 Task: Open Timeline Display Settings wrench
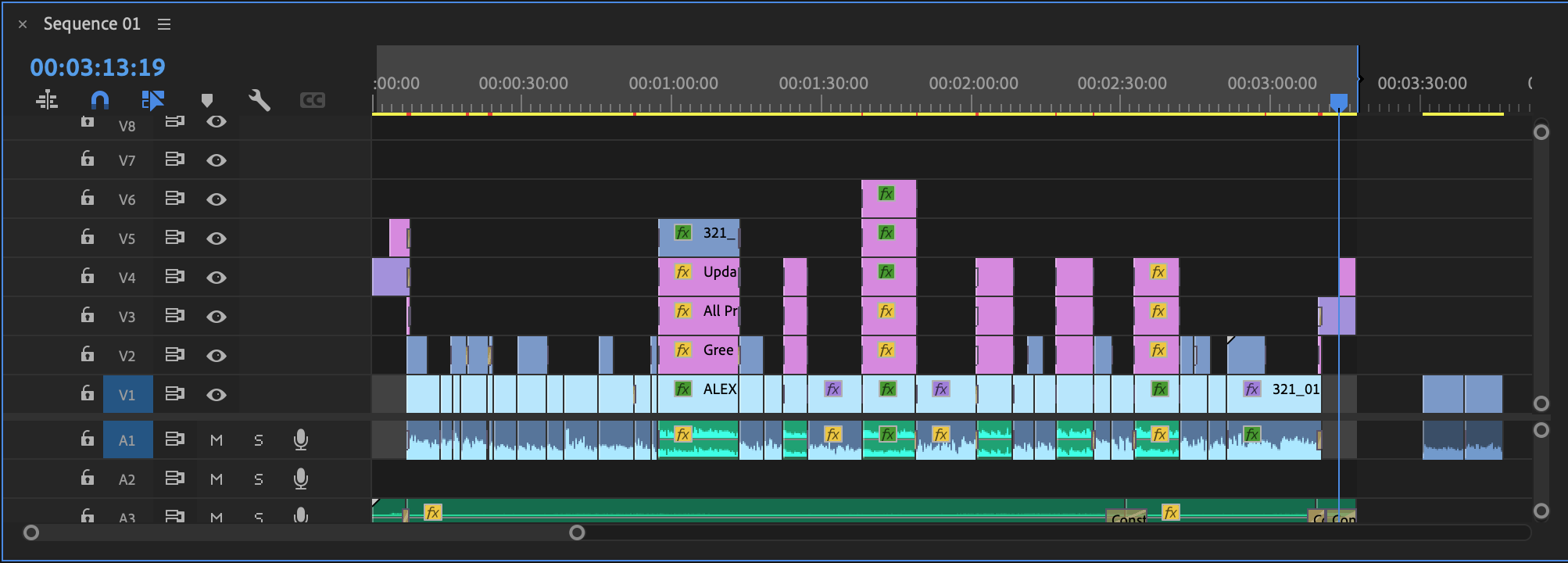coord(260,100)
